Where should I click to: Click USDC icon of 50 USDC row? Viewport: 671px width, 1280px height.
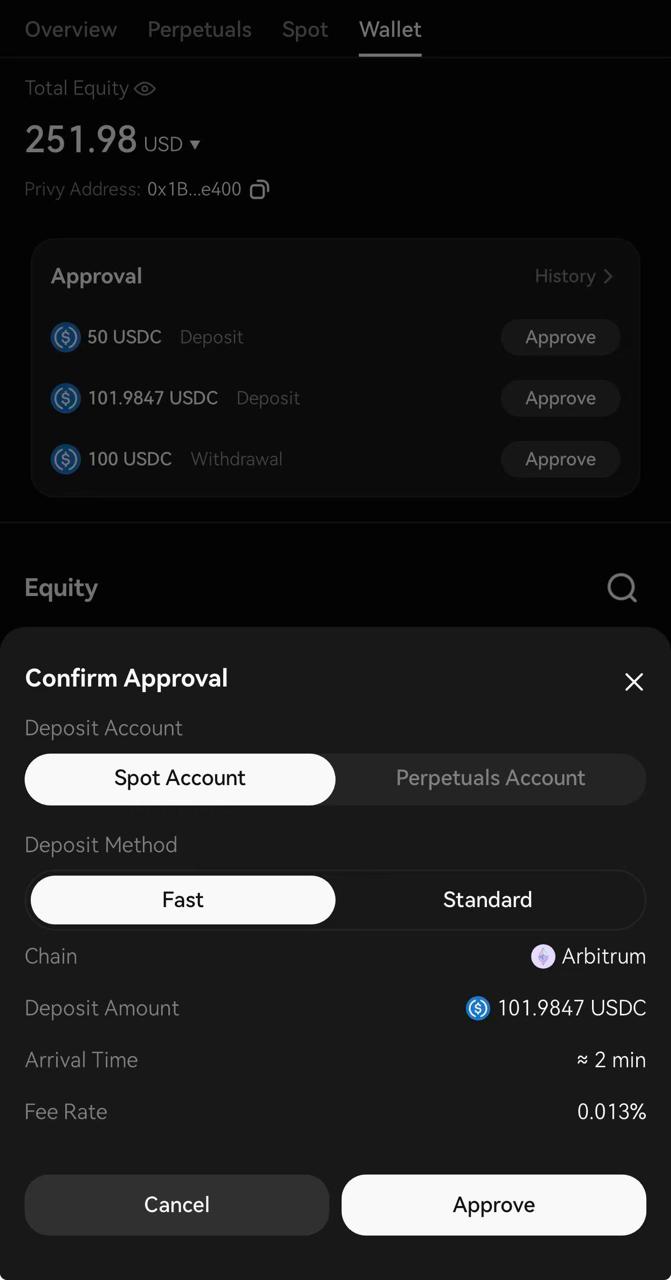pos(65,337)
